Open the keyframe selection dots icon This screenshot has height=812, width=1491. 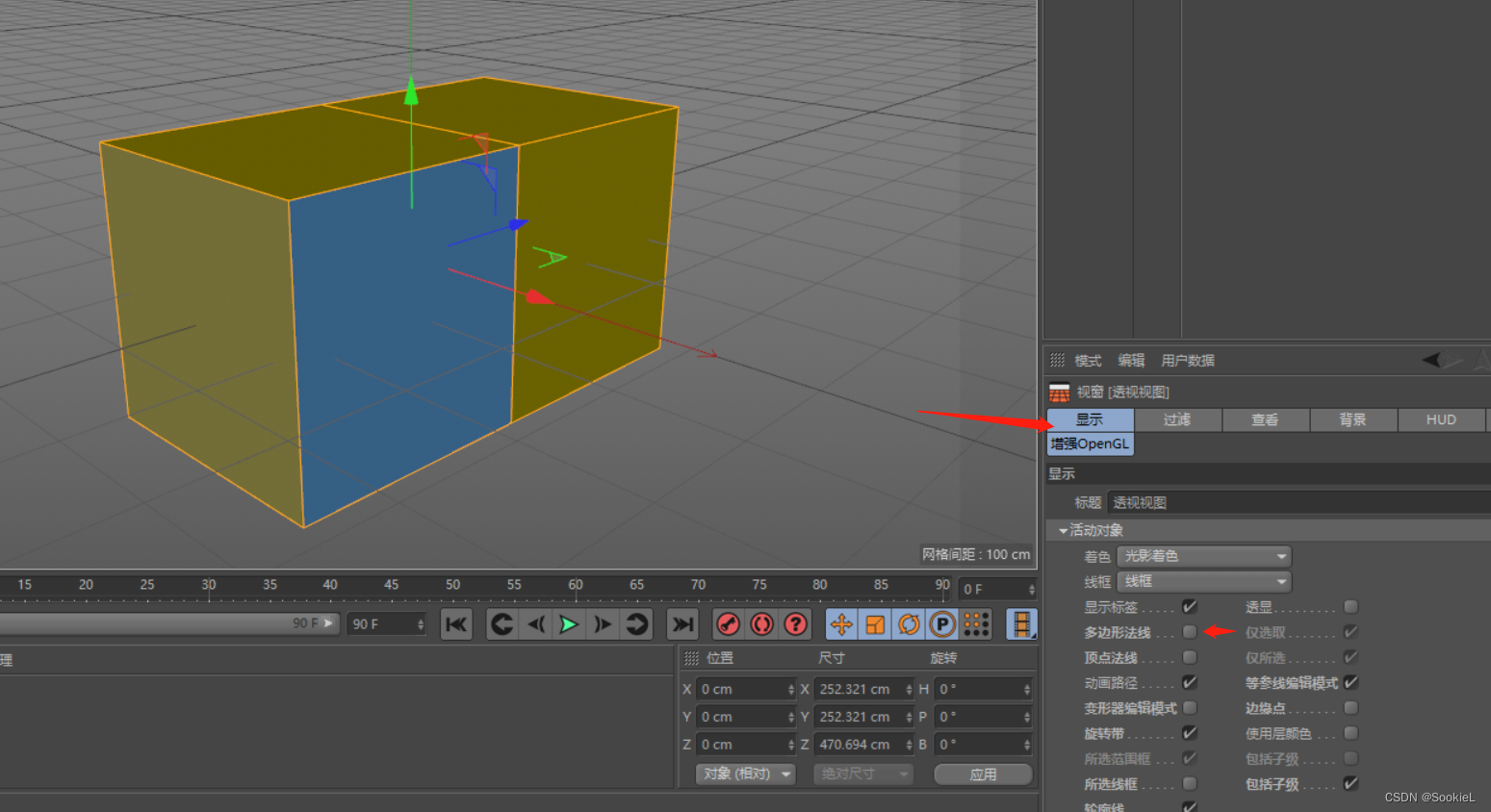pyautogui.click(x=976, y=624)
